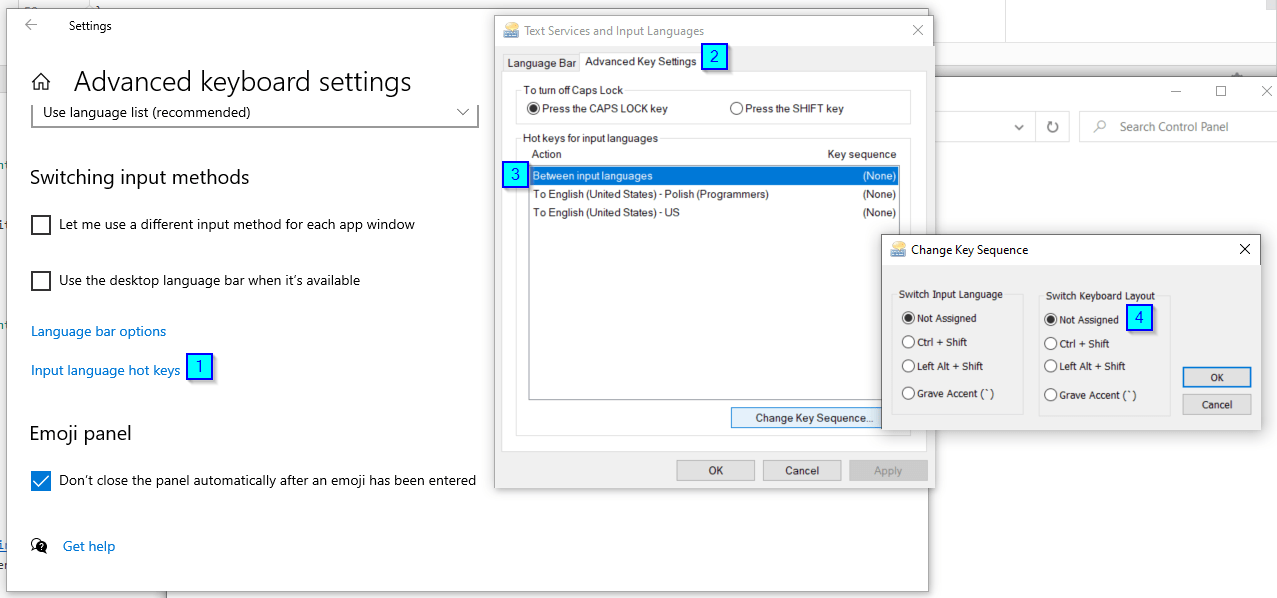Select the Advanced Key Settings tab
The image size is (1277, 598).
click(641, 61)
